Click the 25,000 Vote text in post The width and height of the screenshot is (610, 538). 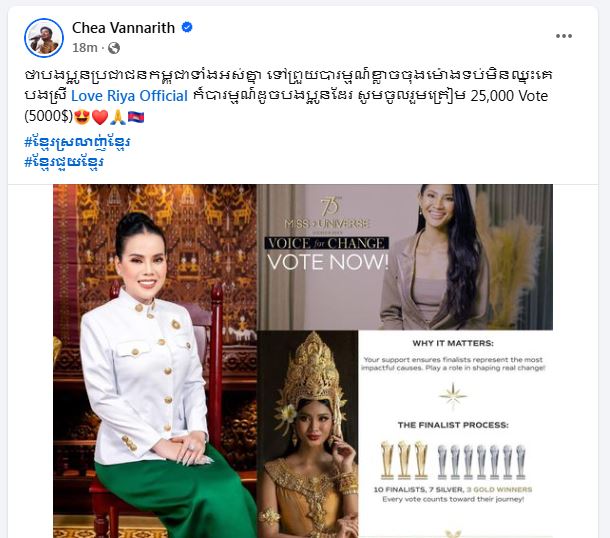point(509,96)
